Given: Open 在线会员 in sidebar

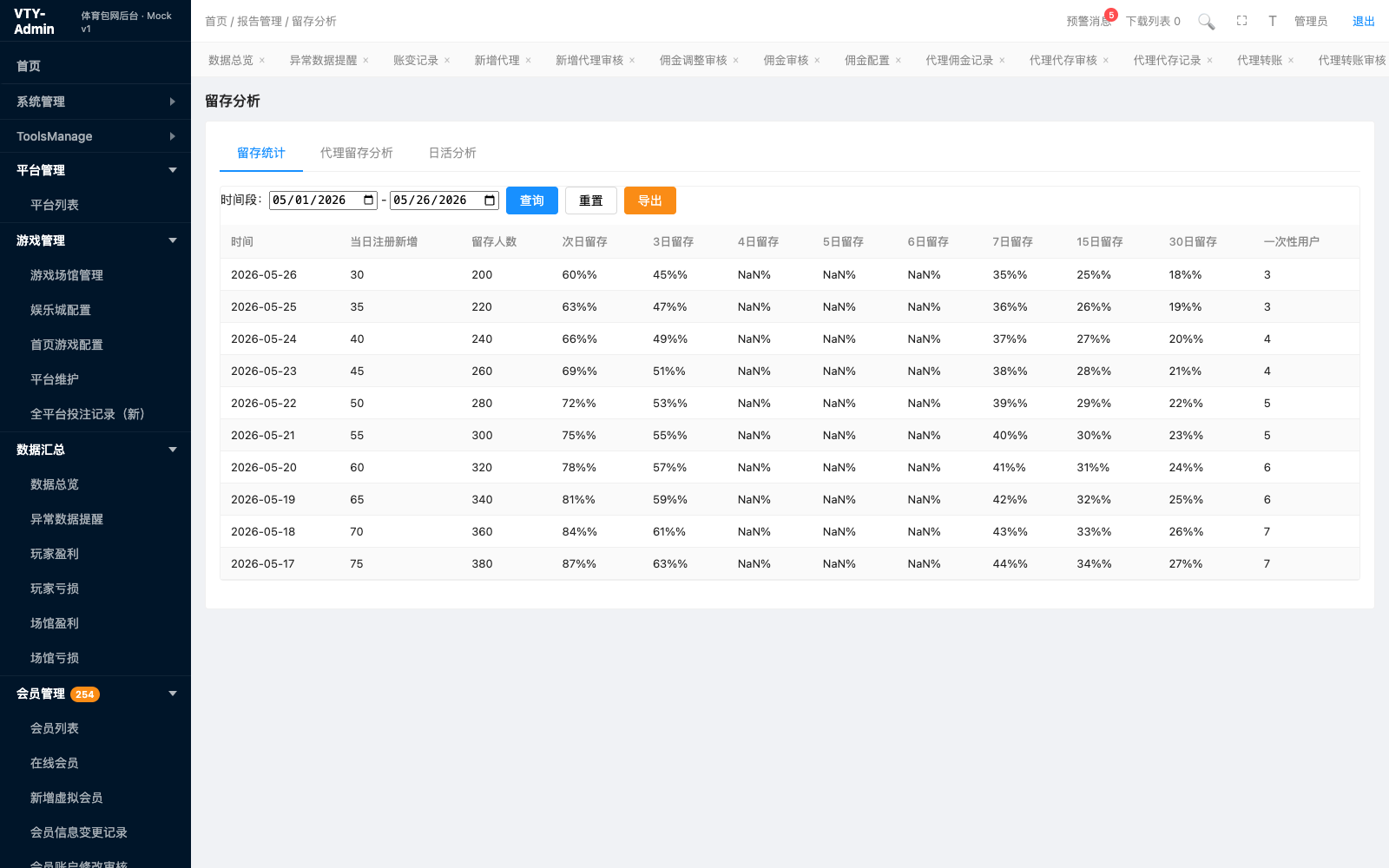Looking at the screenshot, I should 95,763.
